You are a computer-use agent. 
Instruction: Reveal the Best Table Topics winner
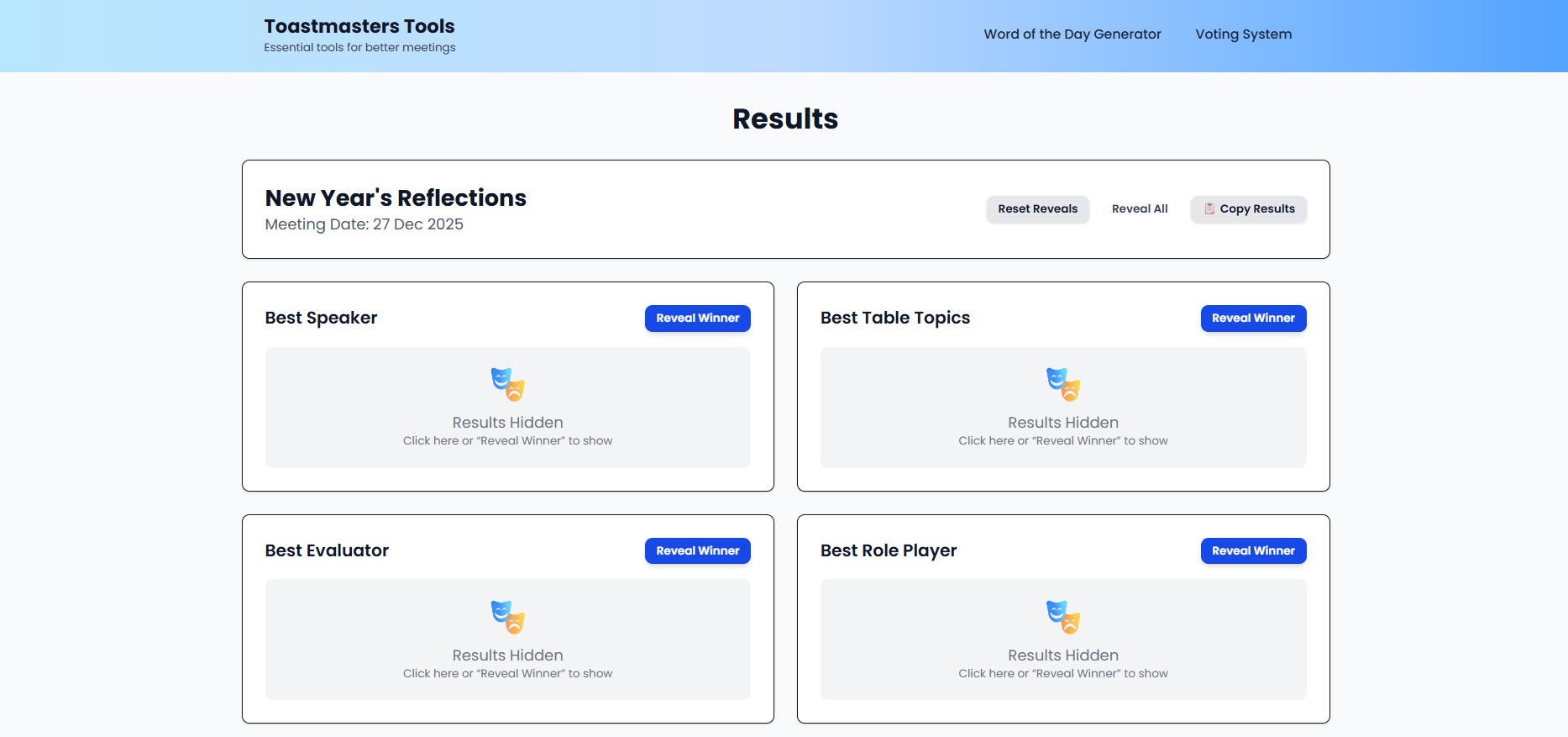[x=1253, y=318]
